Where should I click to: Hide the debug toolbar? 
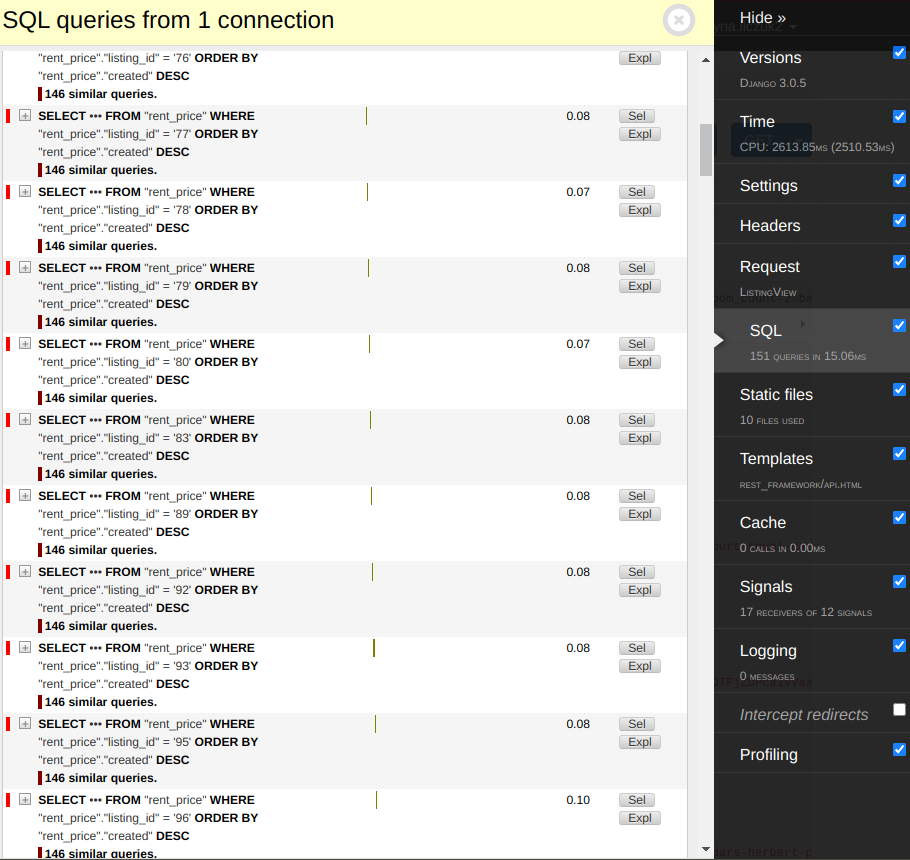(x=762, y=18)
